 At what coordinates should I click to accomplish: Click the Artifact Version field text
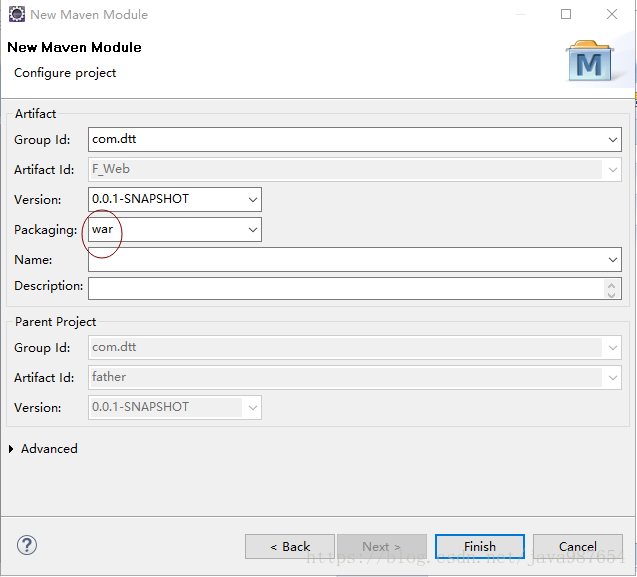[x=140, y=199]
